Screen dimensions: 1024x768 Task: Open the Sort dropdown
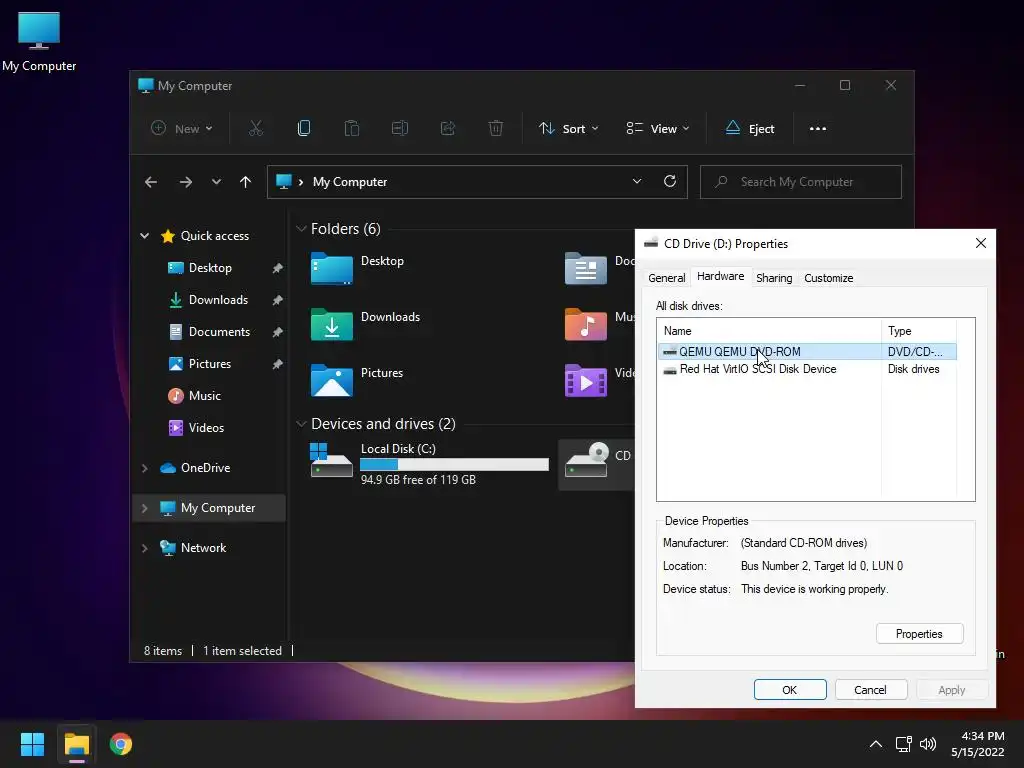[568, 129]
